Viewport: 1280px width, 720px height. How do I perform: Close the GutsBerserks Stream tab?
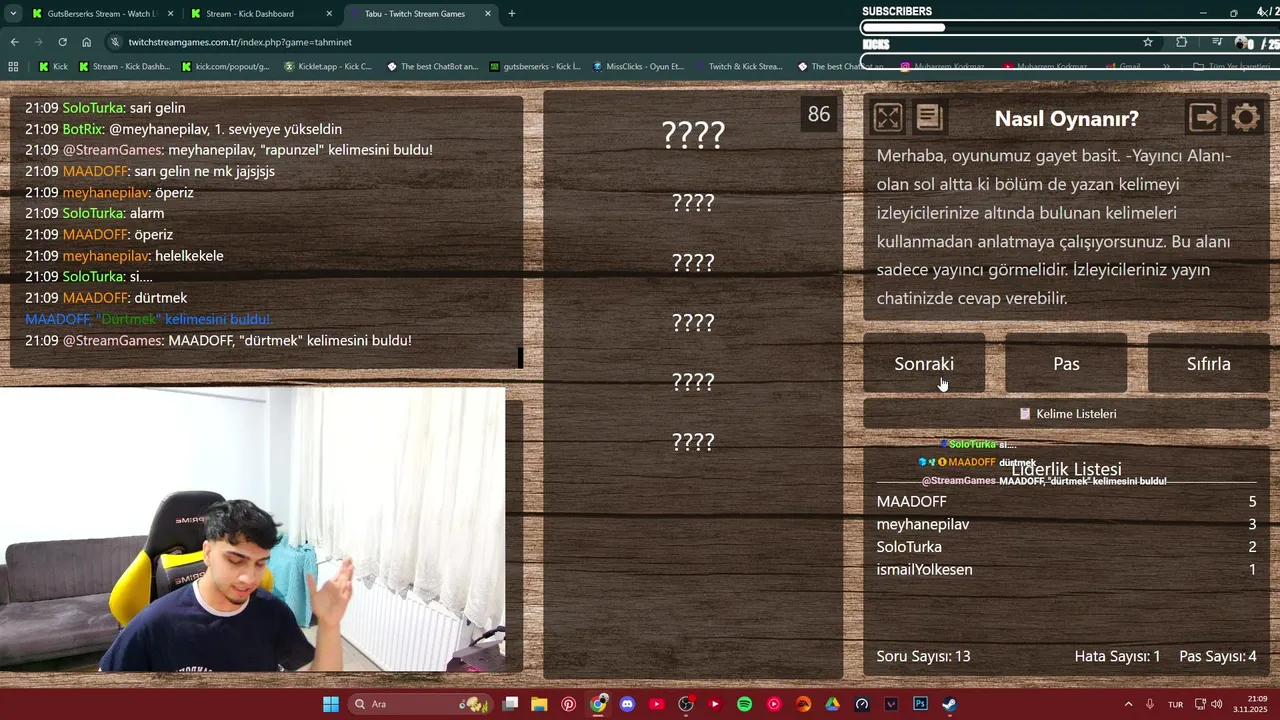tap(170, 14)
